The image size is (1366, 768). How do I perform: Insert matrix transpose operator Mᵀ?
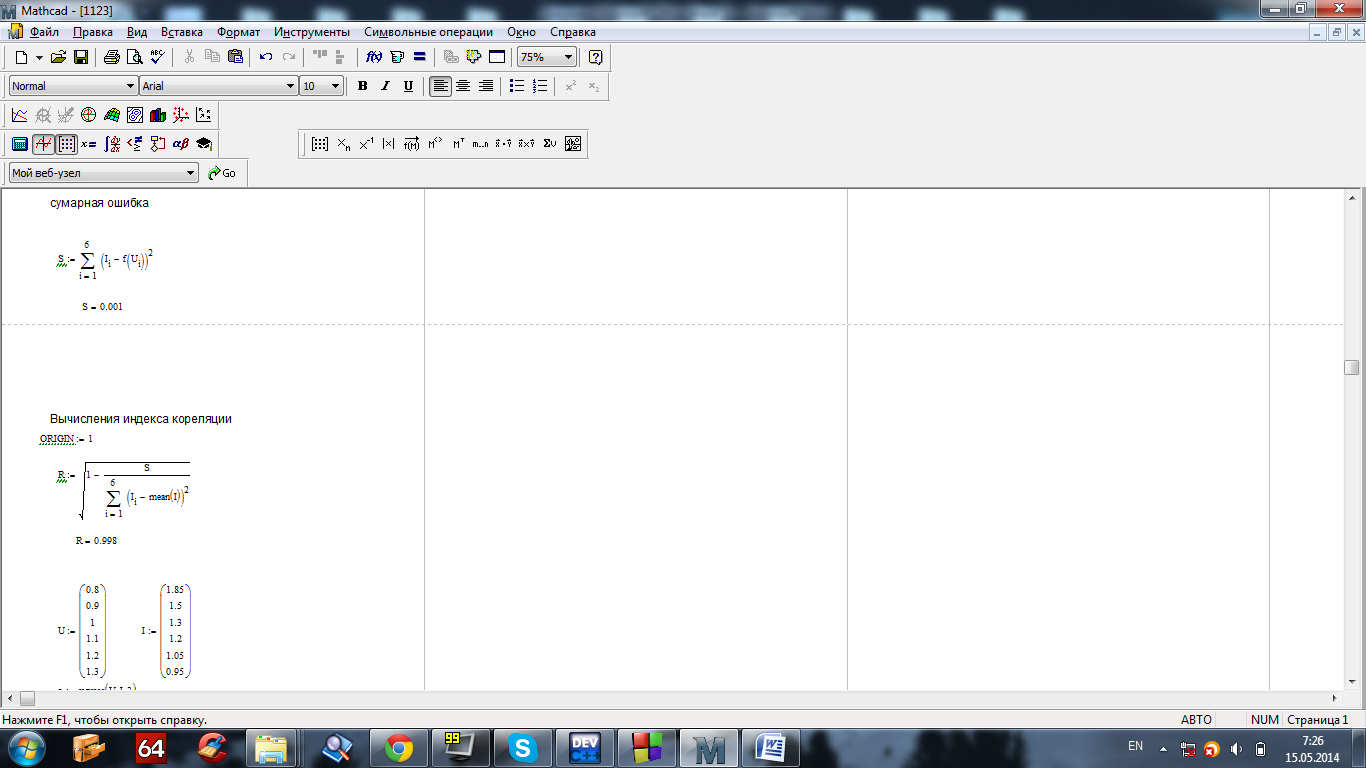coord(458,144)
